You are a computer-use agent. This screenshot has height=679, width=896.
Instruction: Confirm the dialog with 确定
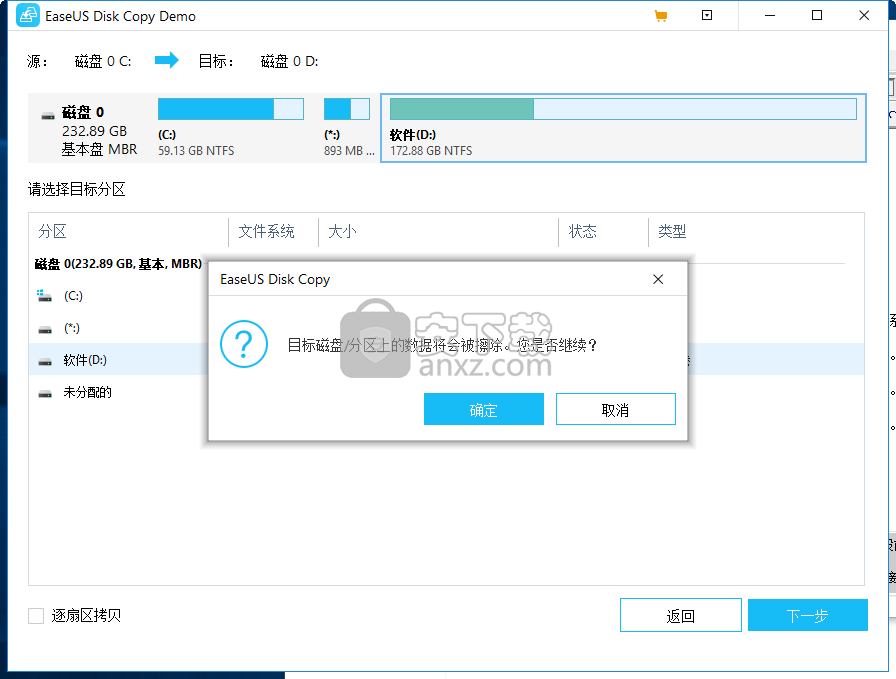tap(483, 409)
